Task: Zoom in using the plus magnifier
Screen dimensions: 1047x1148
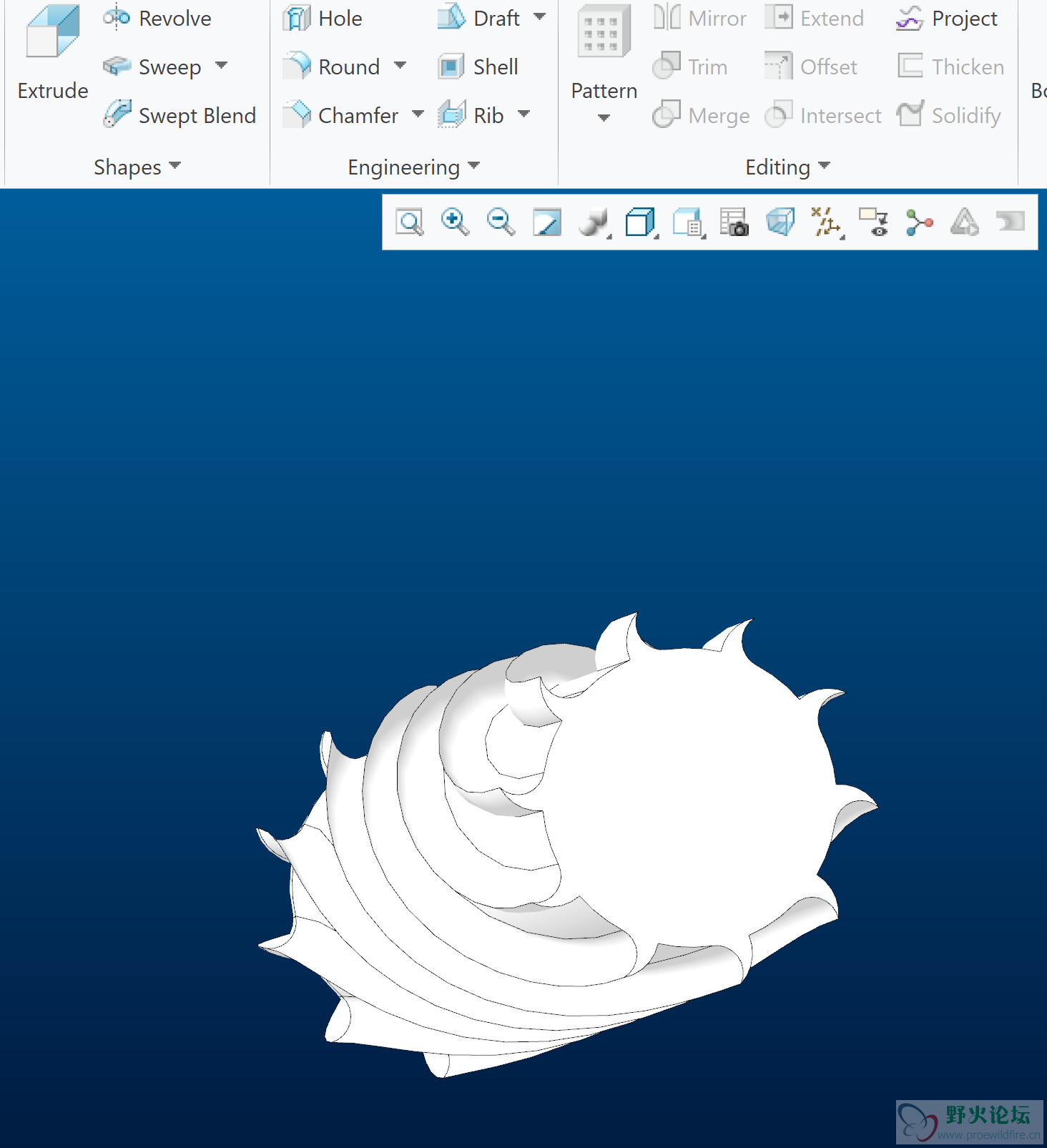Action: [x=456, y=222]
